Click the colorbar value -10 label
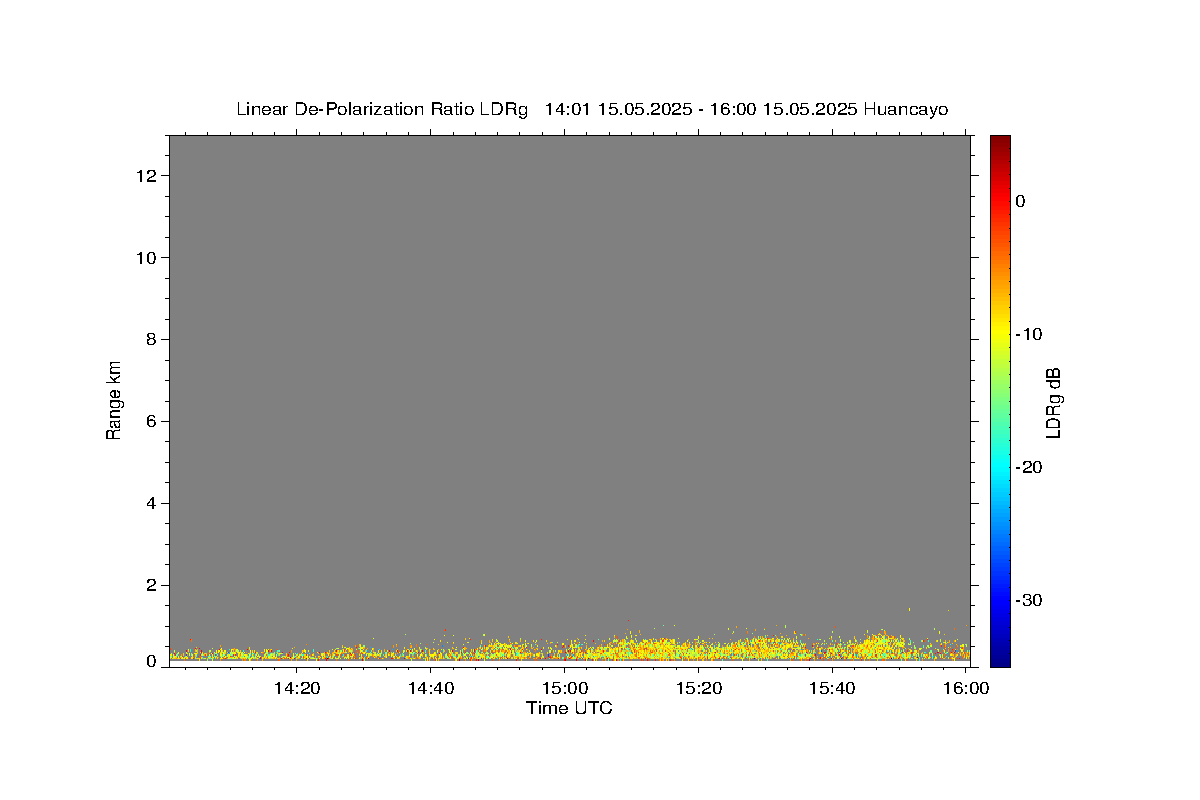The height and width of the screenshot is (800, 1200). click(x=1029, y=334)
